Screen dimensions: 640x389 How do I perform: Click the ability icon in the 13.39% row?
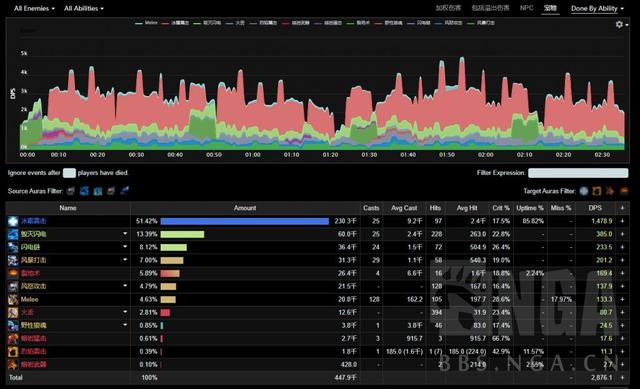pos(13,234)
